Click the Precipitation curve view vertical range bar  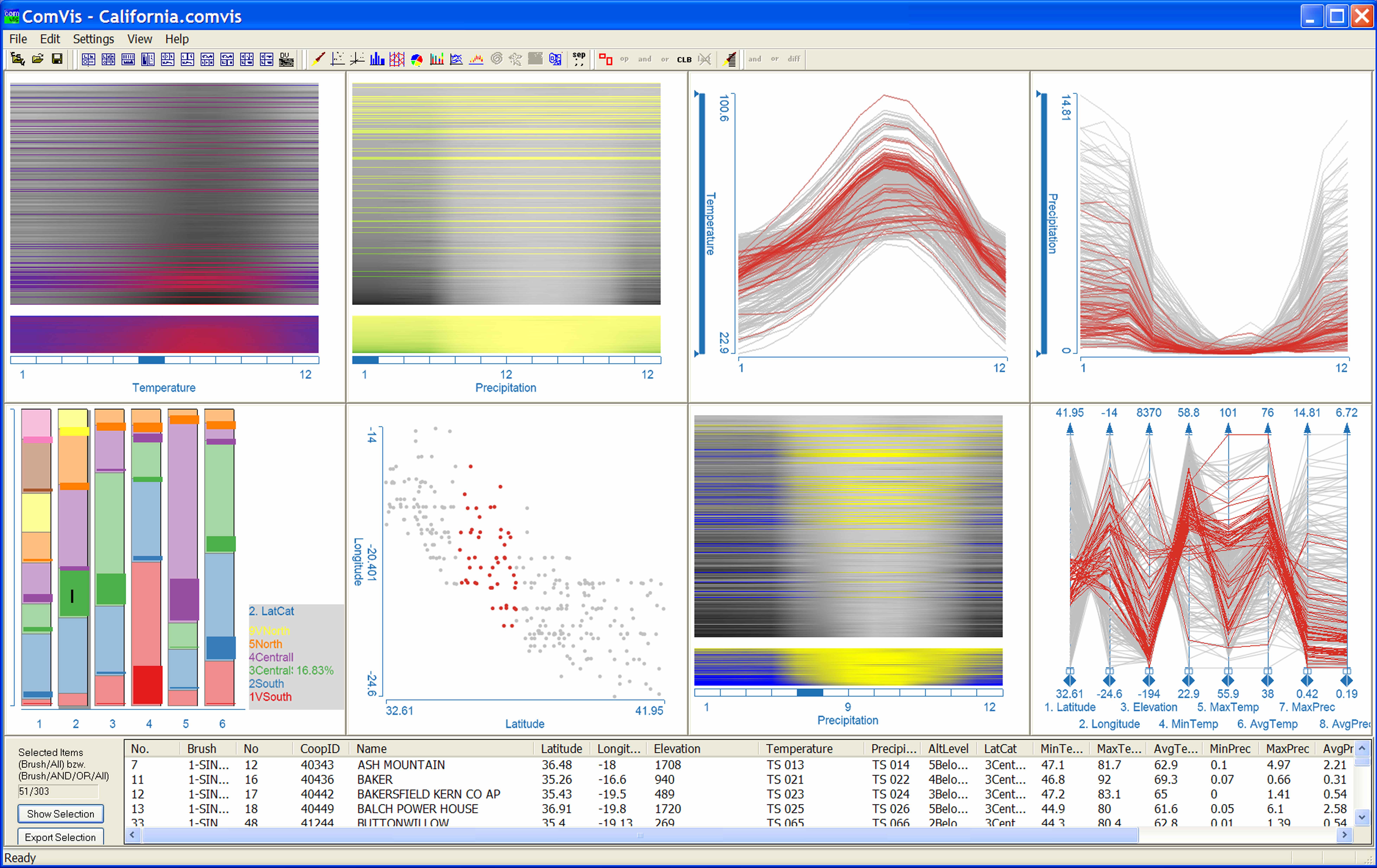1044,224
